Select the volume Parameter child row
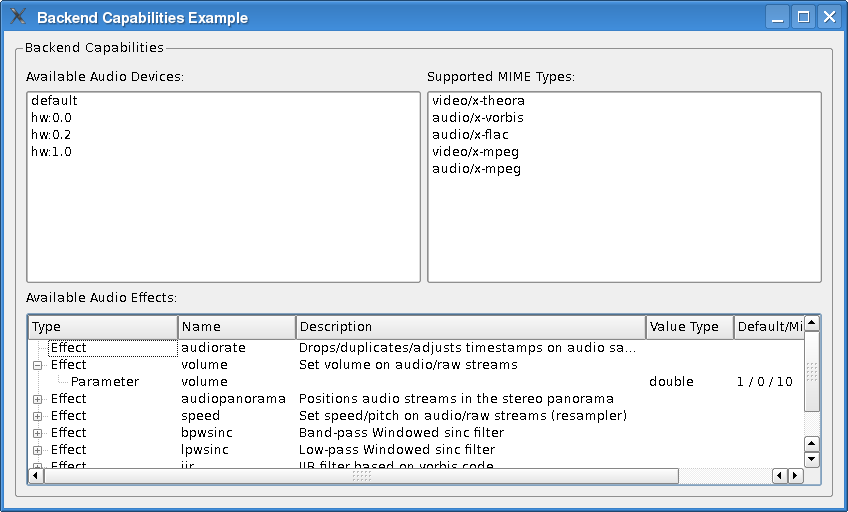 click(105, 382)
